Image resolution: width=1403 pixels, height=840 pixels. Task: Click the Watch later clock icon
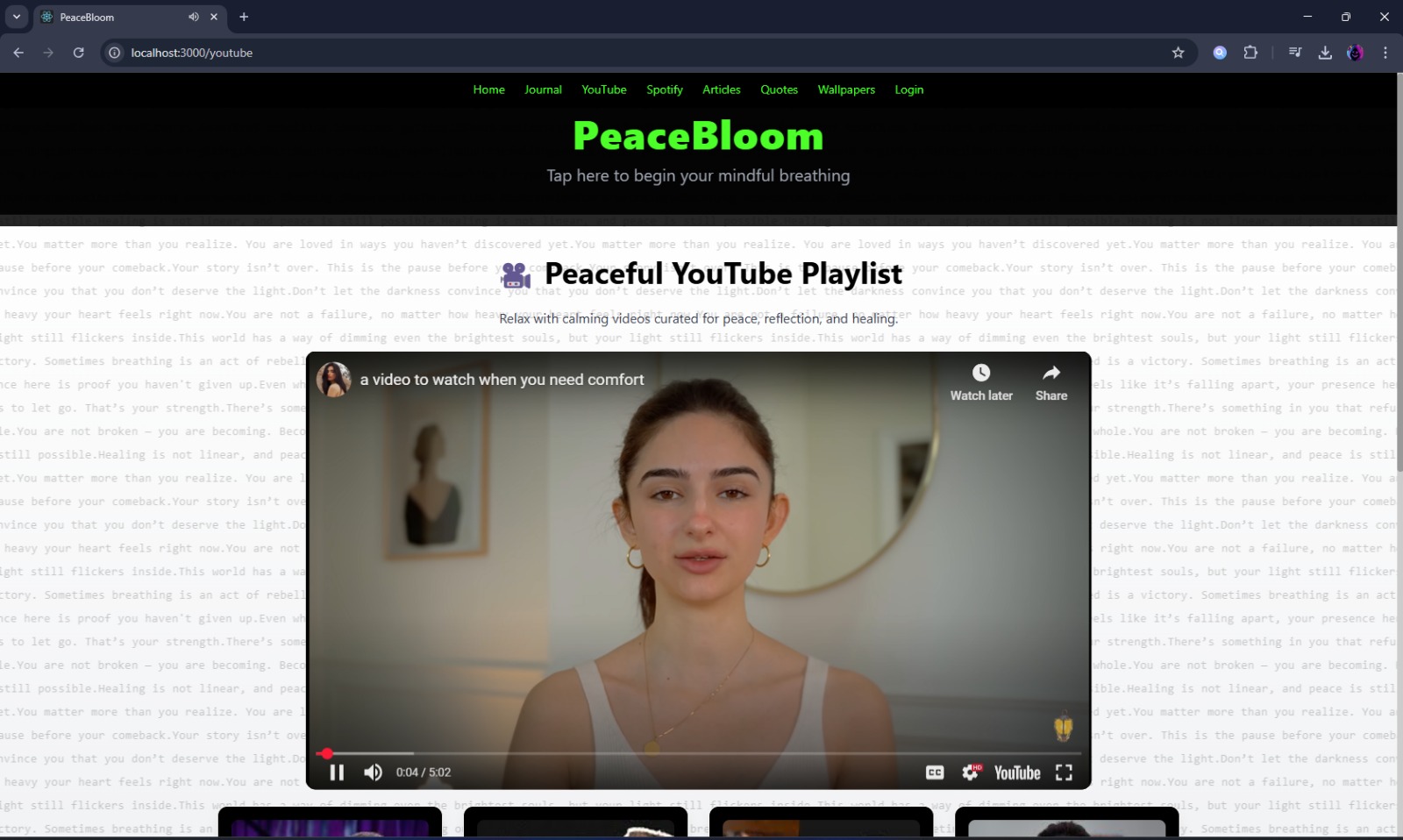981,374
